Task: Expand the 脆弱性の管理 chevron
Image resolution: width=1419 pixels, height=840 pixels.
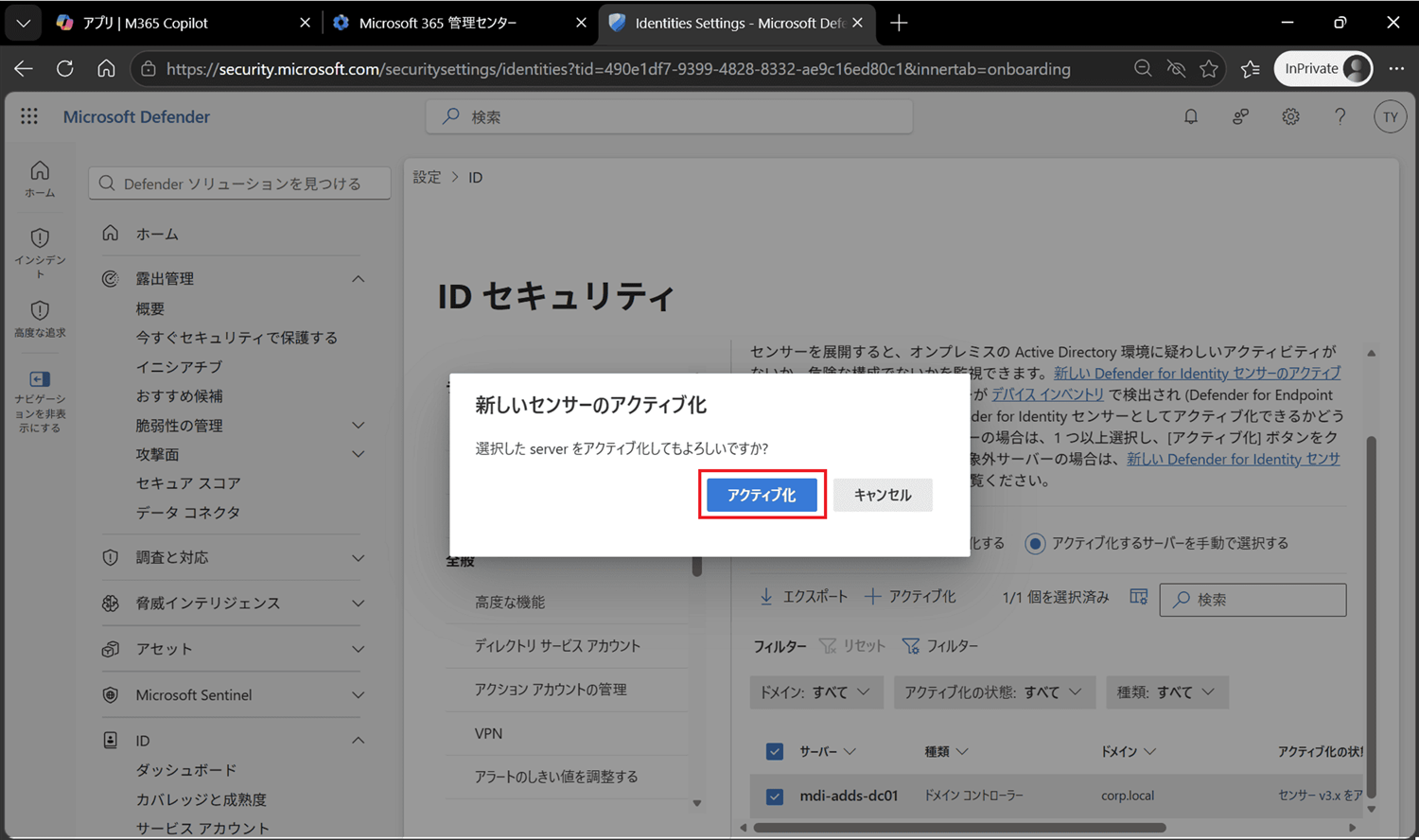Action: click(x=359, y=426)
